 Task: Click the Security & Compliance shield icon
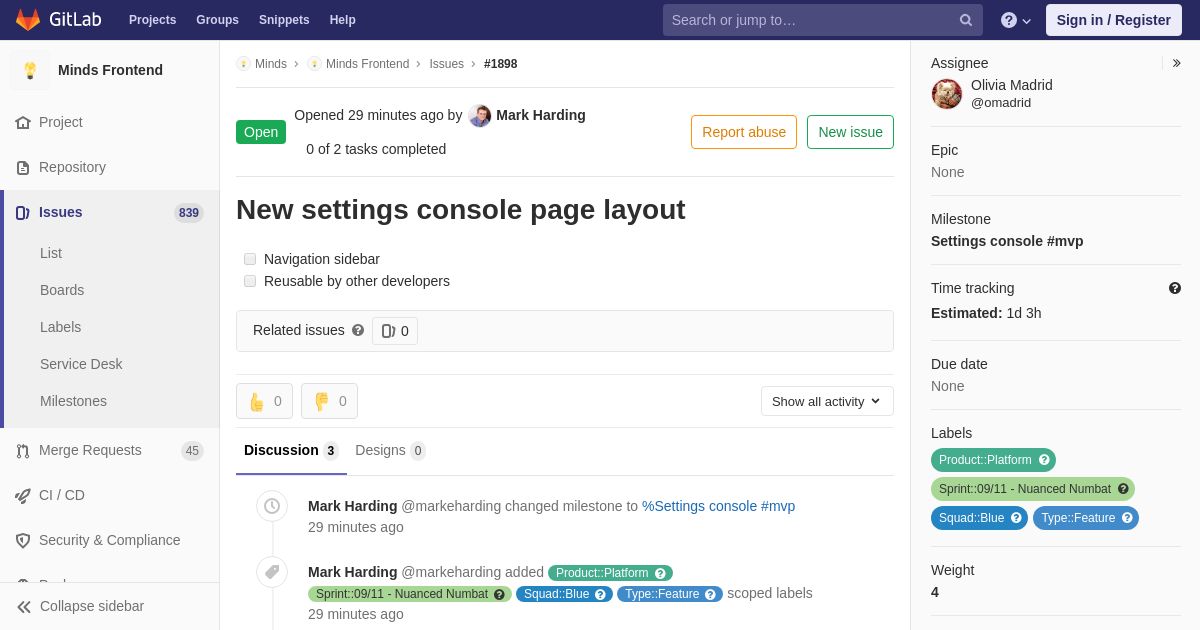(23, 540)
